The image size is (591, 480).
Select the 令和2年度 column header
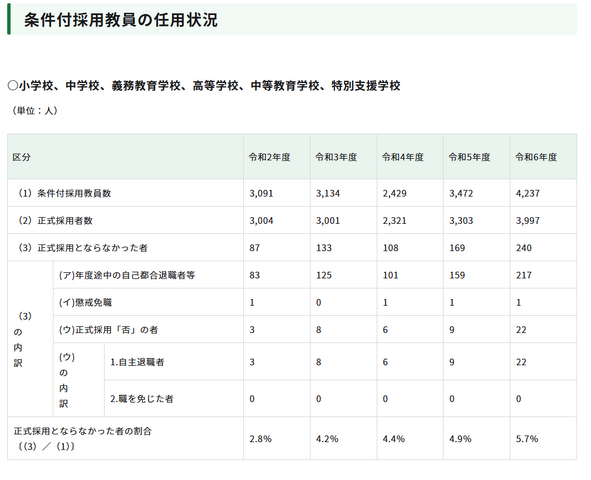coord(269,157)
